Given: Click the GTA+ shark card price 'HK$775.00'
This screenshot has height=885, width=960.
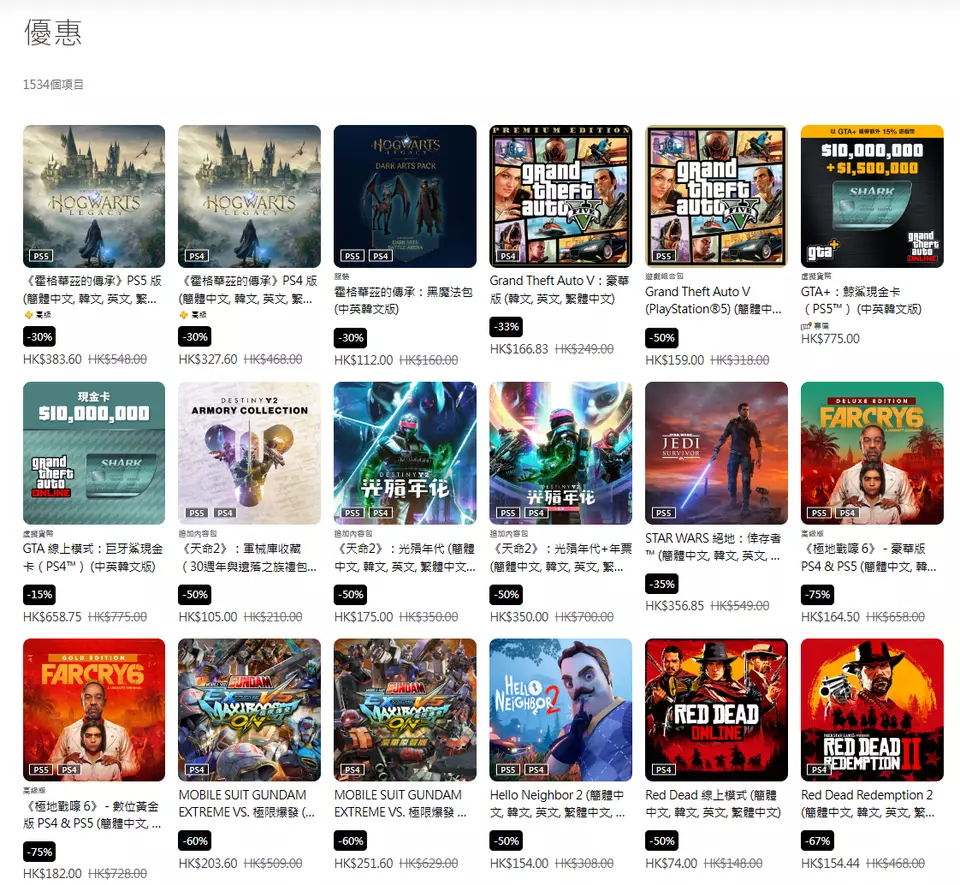Looking at the screenshot, I should coord(830,339).
